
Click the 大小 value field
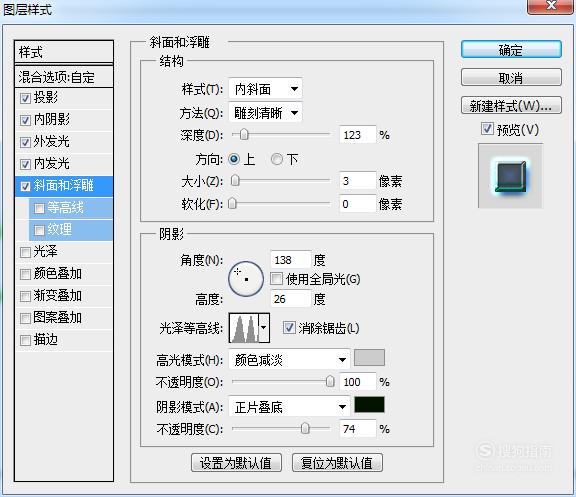click(358, 181)
